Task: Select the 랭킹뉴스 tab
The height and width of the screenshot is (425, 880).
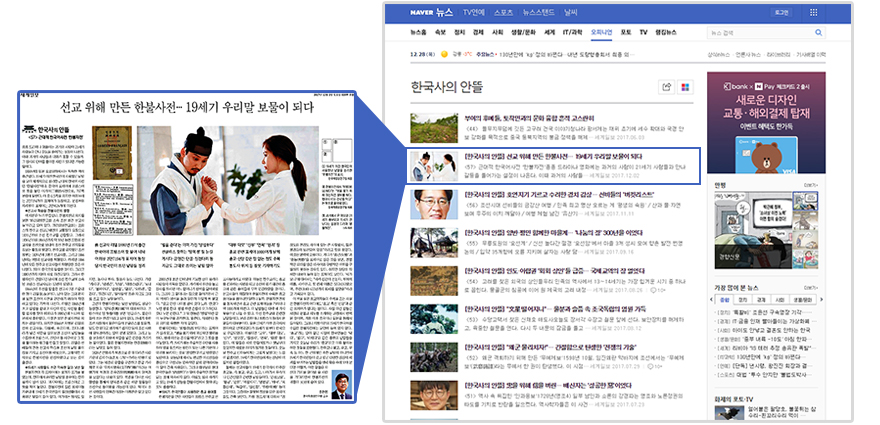Action: tap(666, 33)
